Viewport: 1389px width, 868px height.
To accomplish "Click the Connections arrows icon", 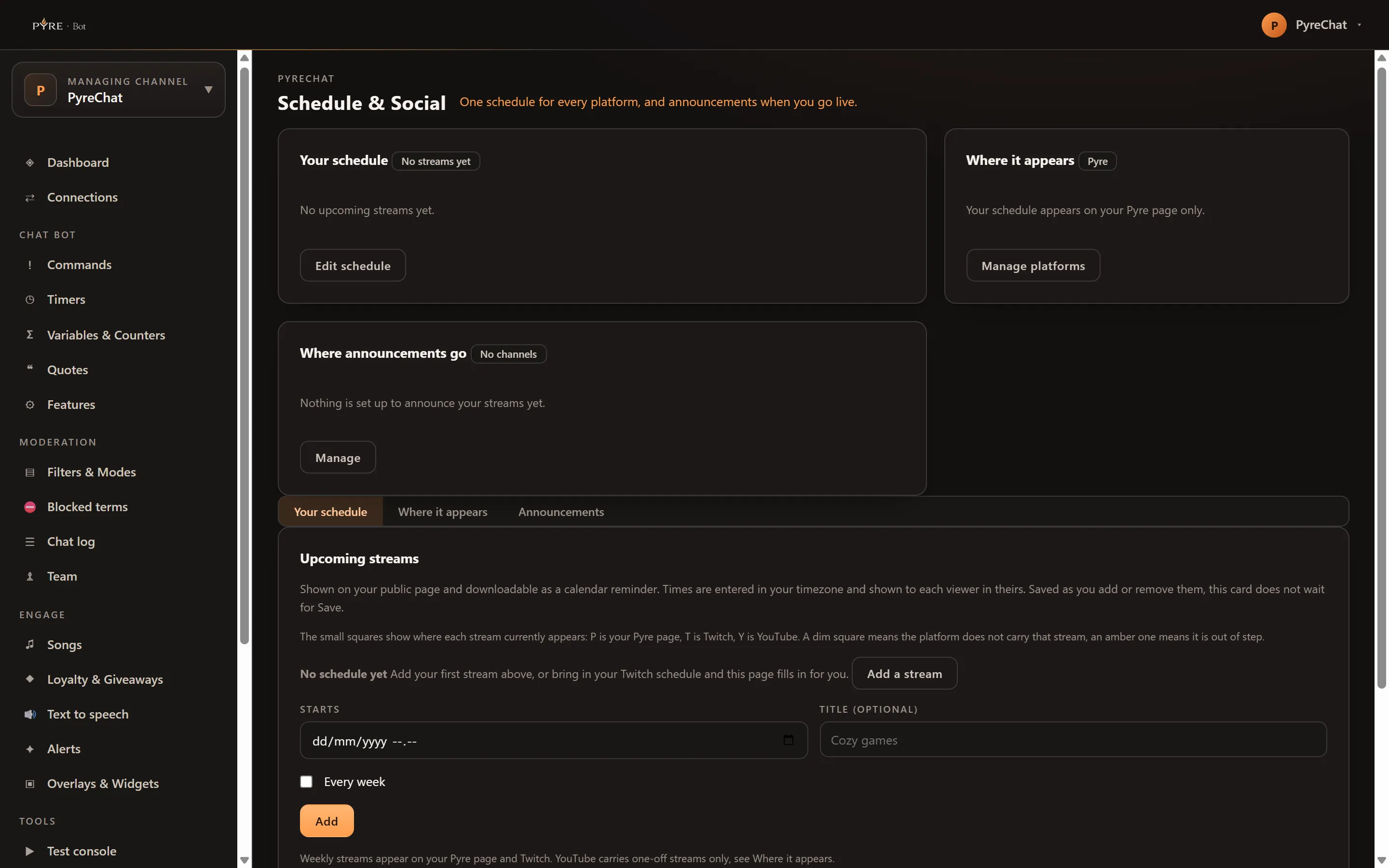I will [x=30, y=198].
